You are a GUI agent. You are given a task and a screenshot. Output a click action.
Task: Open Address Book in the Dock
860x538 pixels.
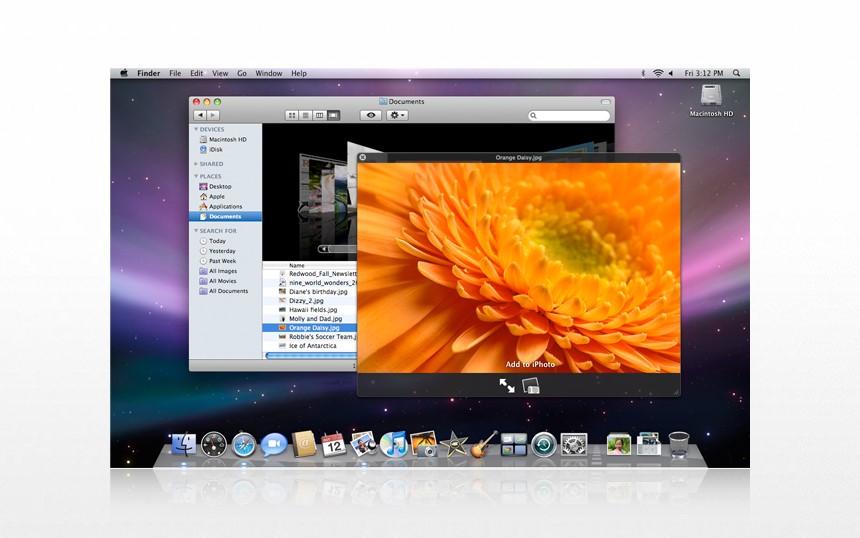click(x=303, y=444)
